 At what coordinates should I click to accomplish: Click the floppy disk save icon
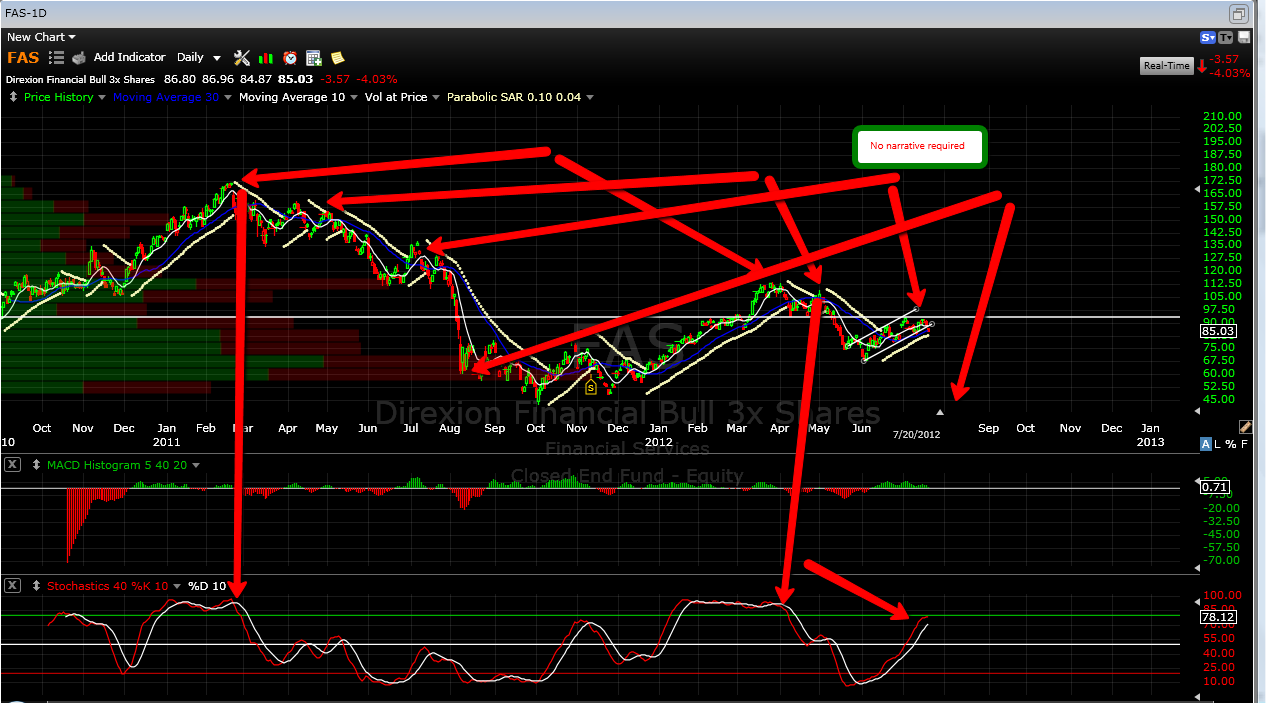click(x=1244, y=37)
